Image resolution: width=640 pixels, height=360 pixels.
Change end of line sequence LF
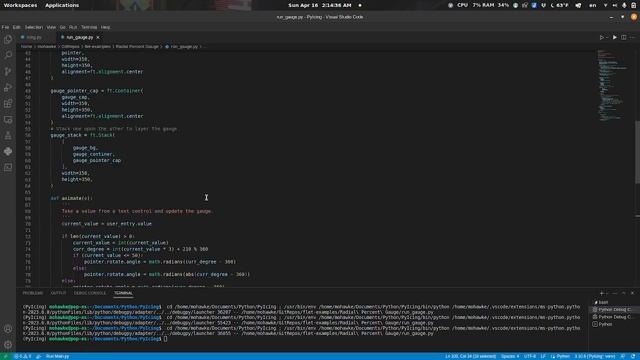pos(543,356)
